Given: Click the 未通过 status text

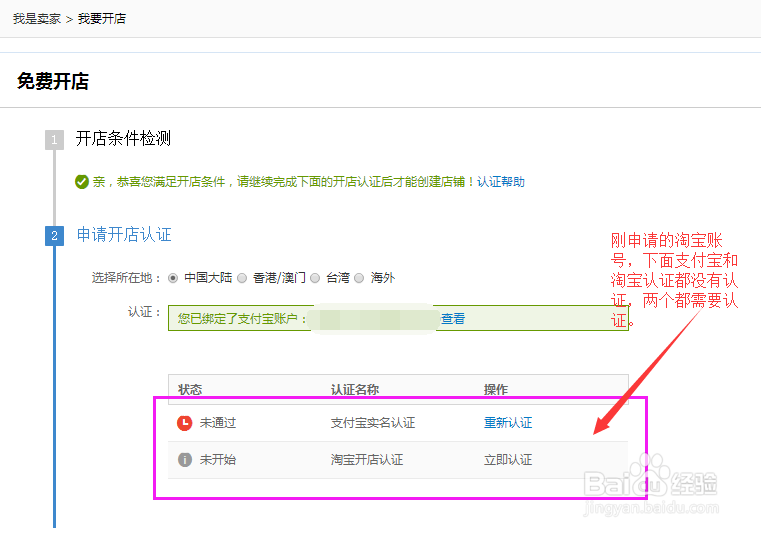Looking at the screenshot, I should [x=218, y=423].
